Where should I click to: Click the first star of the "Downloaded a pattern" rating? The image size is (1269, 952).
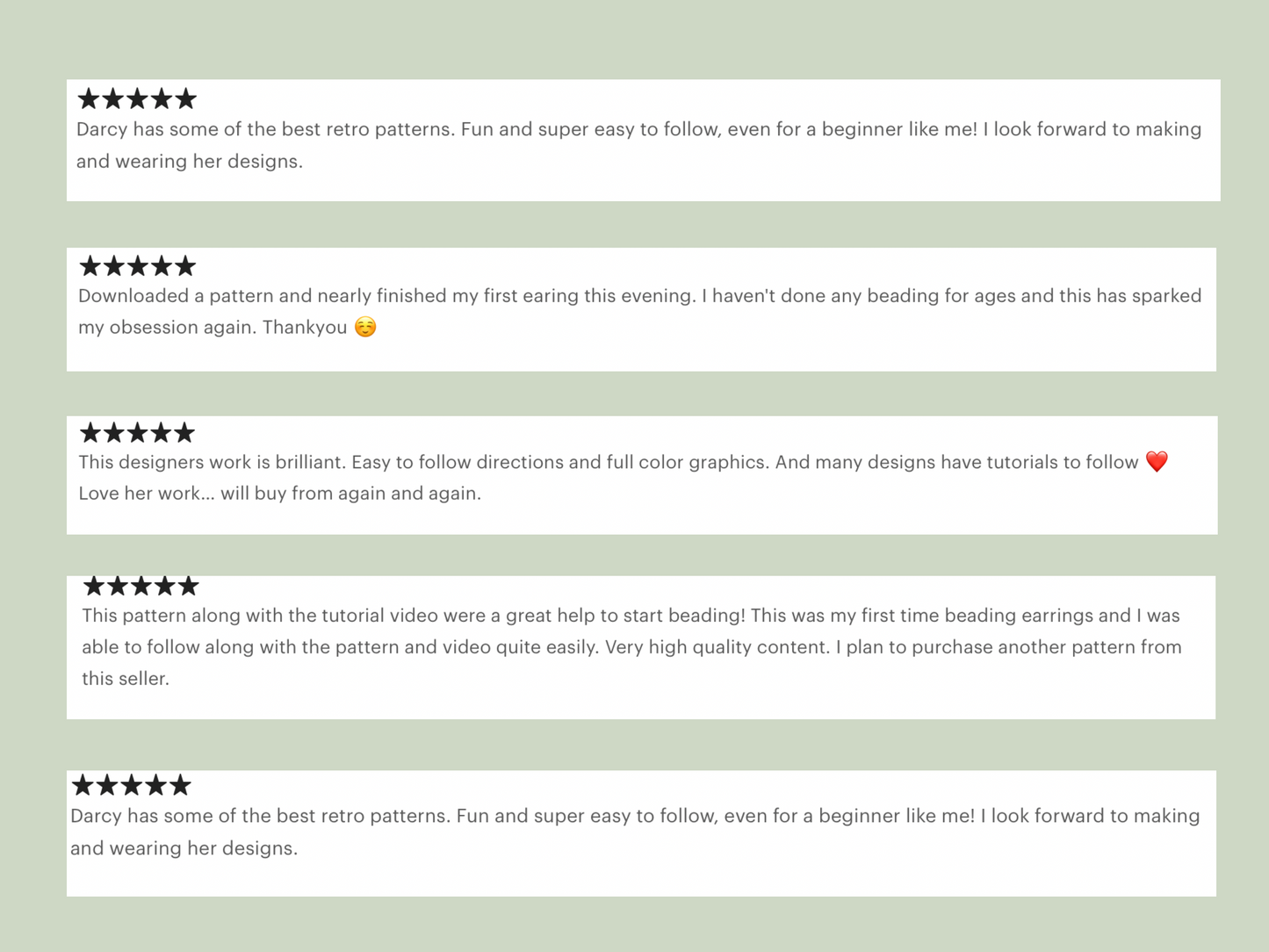90,266
